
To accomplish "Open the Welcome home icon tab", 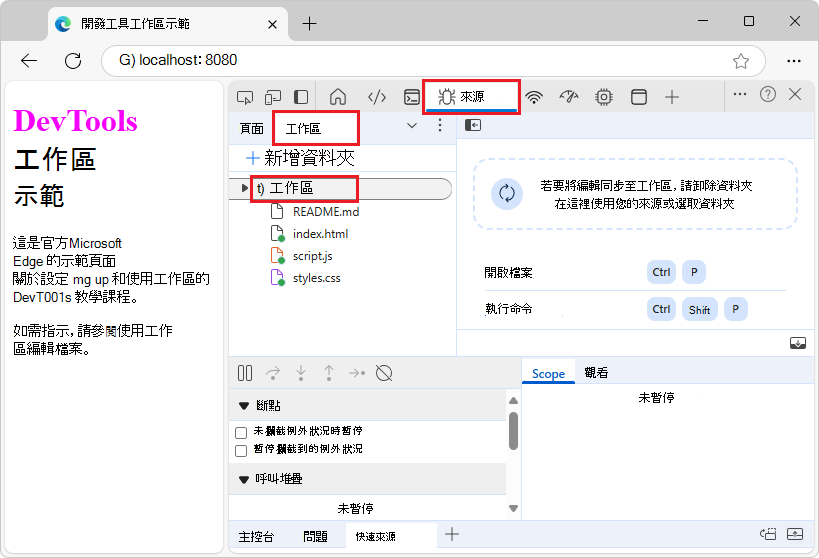I will tap(338, 97).
